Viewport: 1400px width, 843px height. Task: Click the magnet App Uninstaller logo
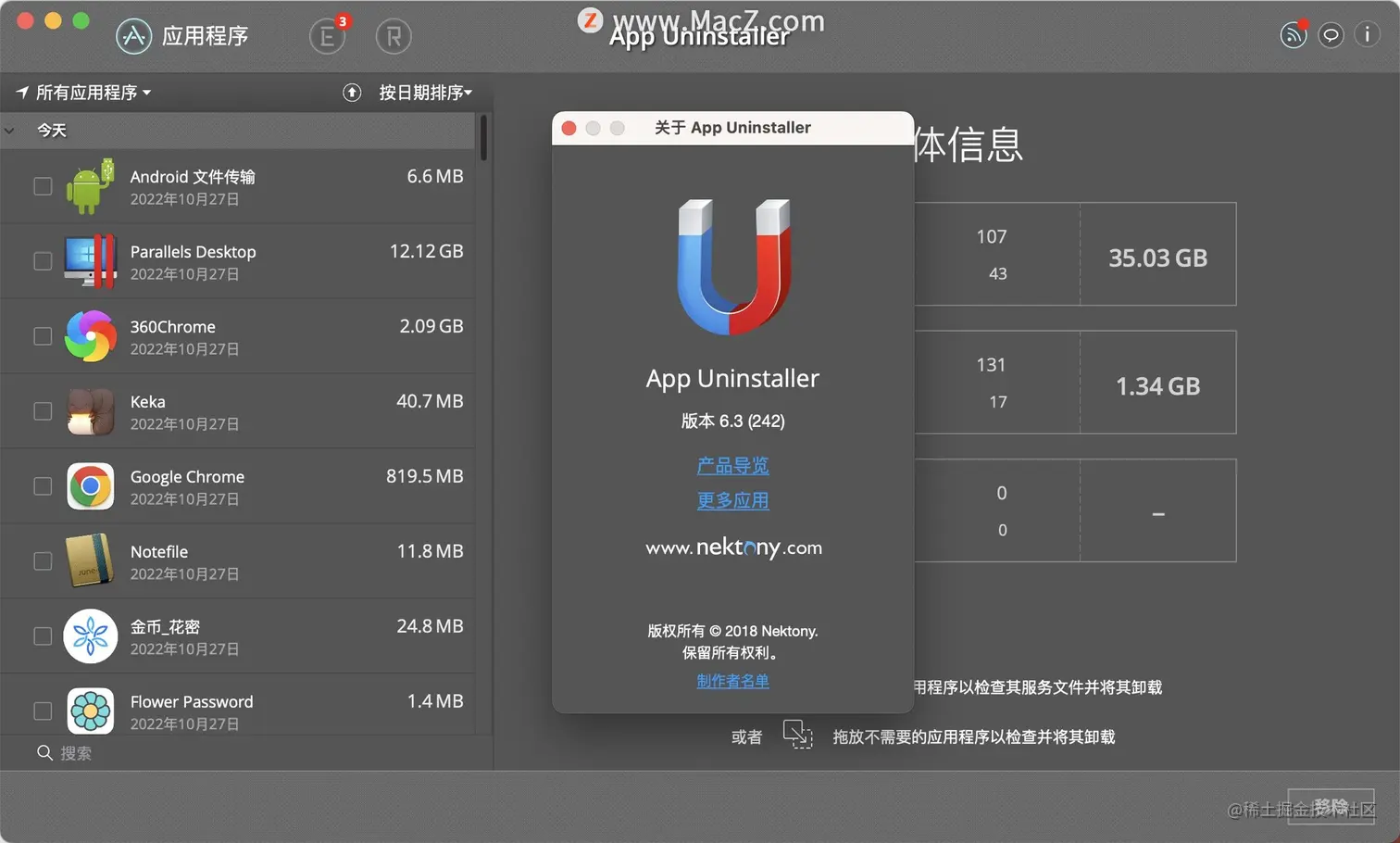click(733, 267)
